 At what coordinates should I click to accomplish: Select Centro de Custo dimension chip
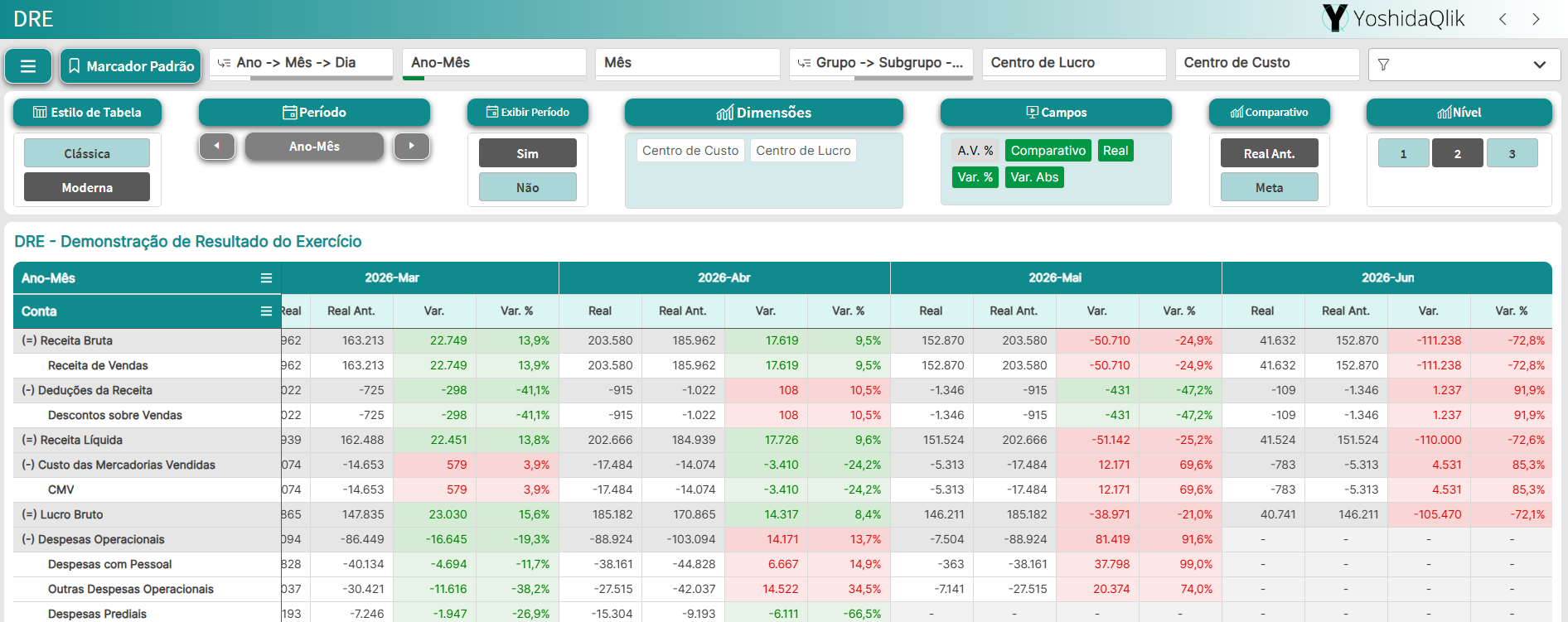[x=690, y=151]
